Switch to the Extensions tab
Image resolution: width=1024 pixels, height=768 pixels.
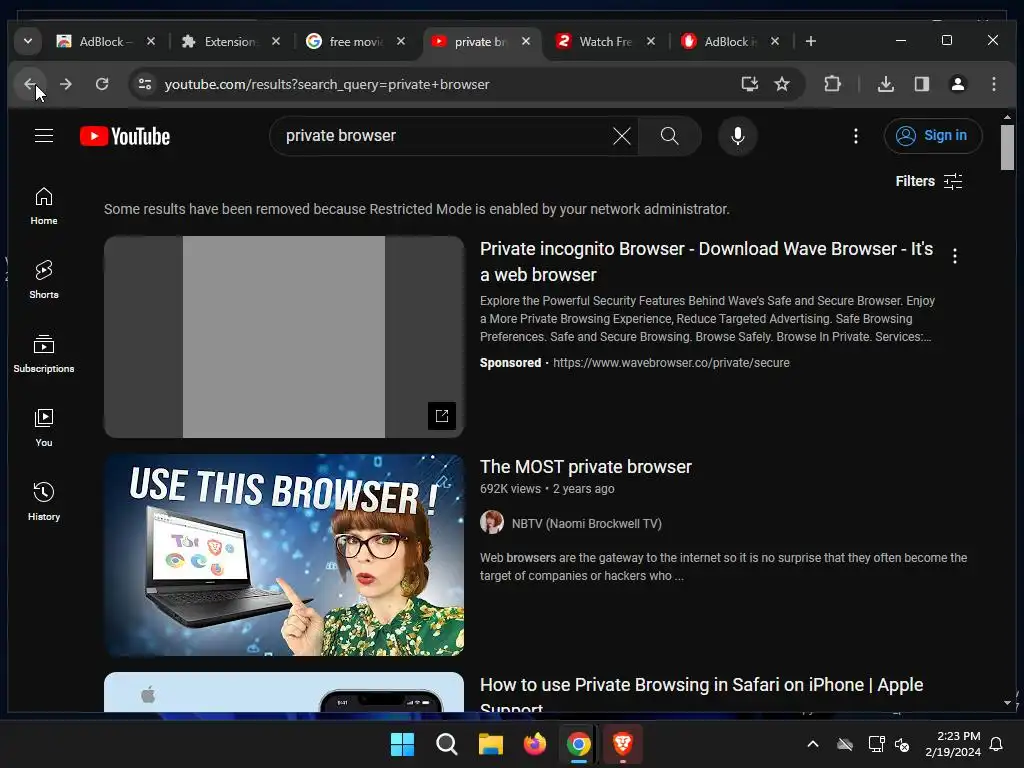click(229, 41)
